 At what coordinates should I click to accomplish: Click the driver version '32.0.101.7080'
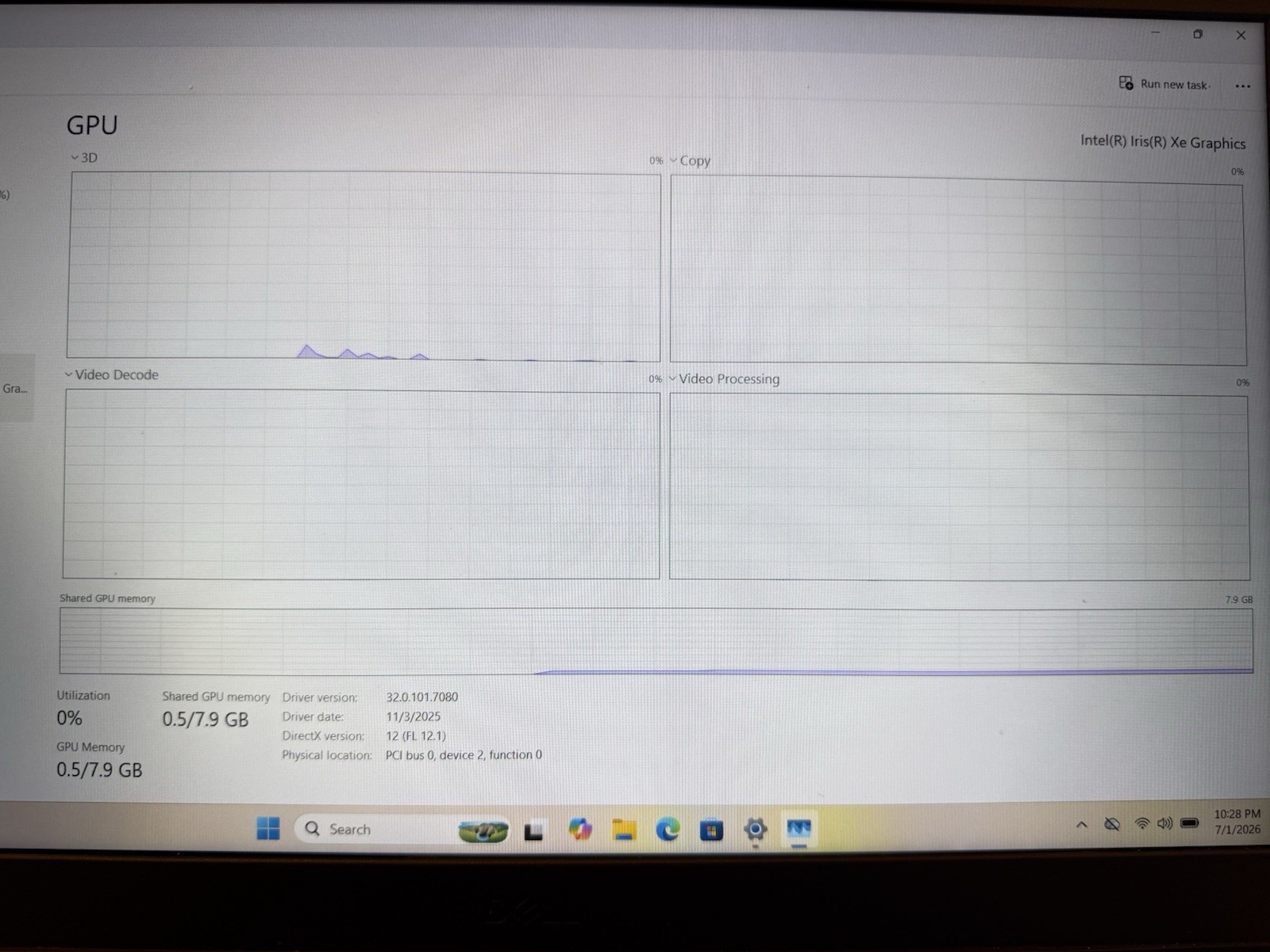coord(422,697)
